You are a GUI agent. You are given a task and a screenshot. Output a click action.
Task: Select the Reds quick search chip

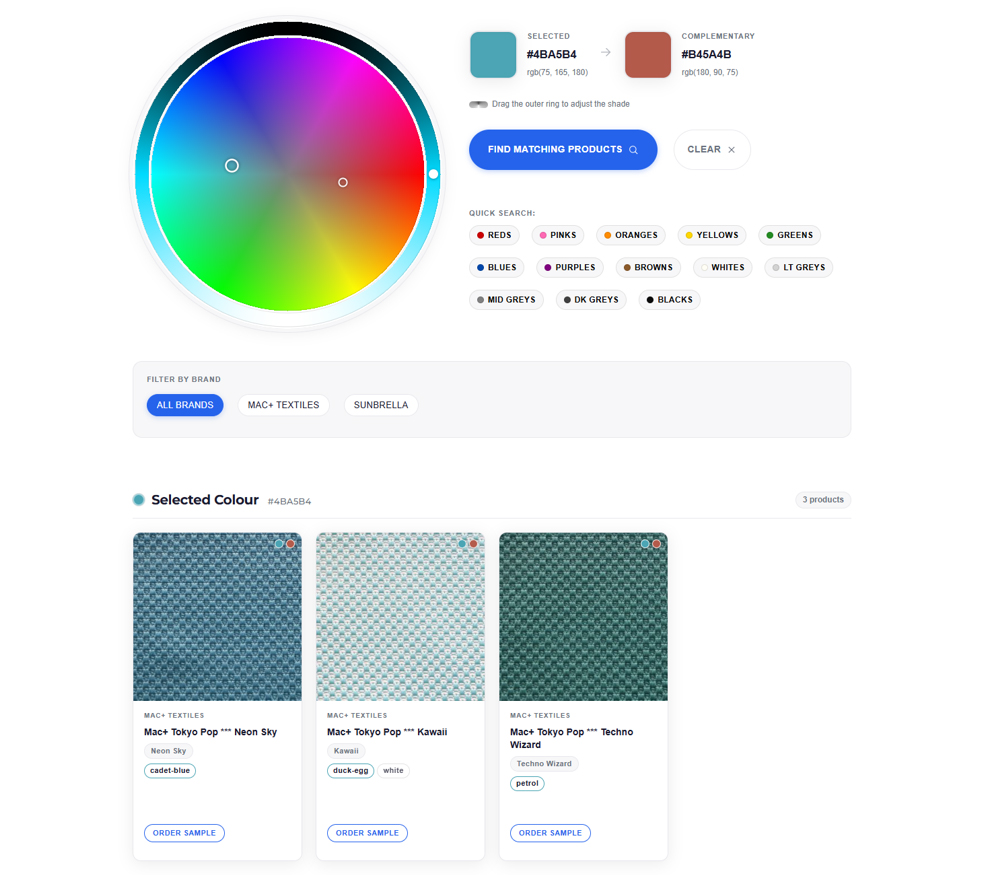tap(494, 235)
